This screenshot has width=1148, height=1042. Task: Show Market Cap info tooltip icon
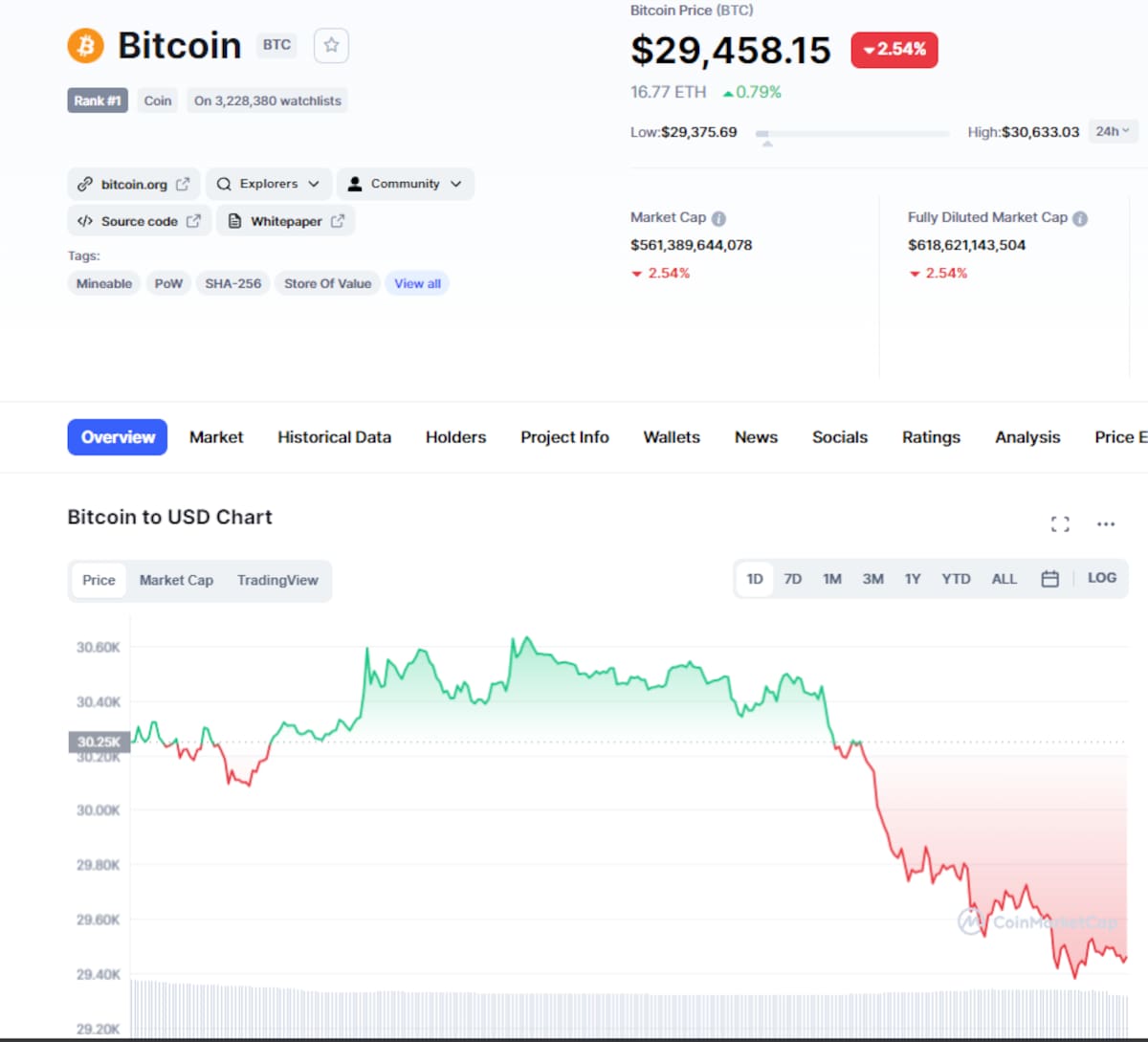[x=718, y=218]
